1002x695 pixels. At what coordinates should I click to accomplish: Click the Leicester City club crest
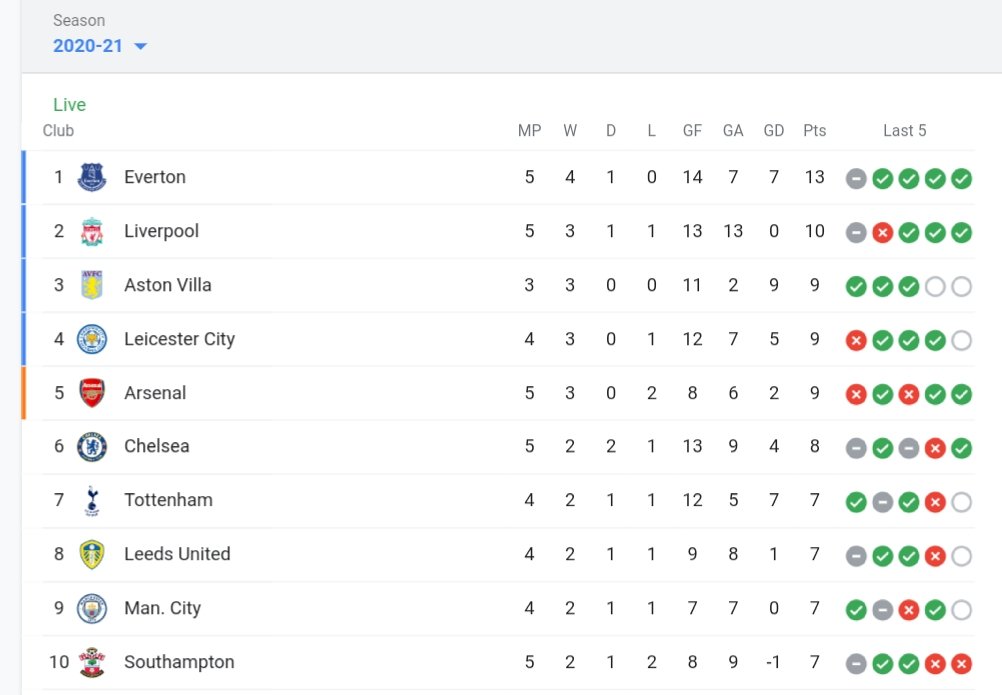[x=91, y=339]
